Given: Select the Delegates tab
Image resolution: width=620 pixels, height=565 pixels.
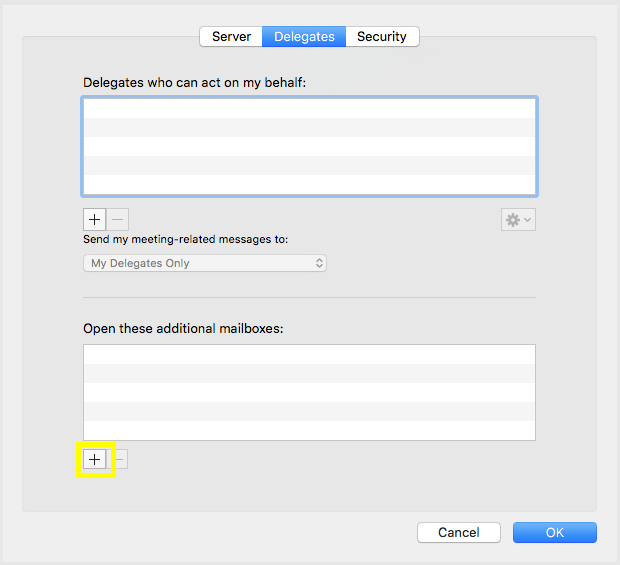Looking at the screenshot, I should tap(304, 37).
